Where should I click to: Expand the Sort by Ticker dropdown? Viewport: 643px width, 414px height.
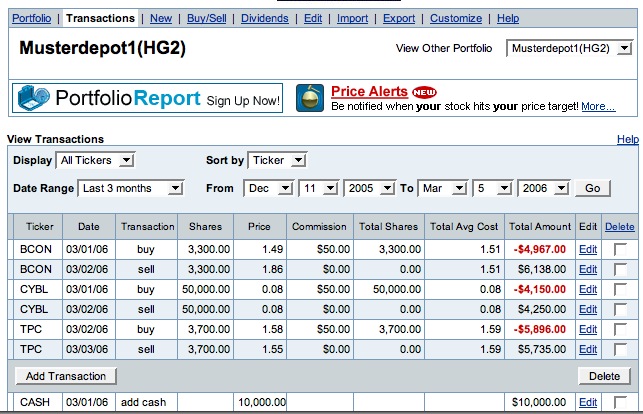(277, 160)
